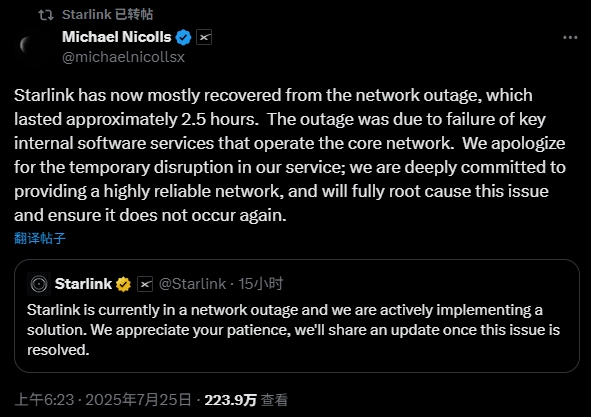Image resolution: width=591 pixels, height=417 pixels.
Task: Open the quoted post's 15小时 timestamp
Action: 260,284
